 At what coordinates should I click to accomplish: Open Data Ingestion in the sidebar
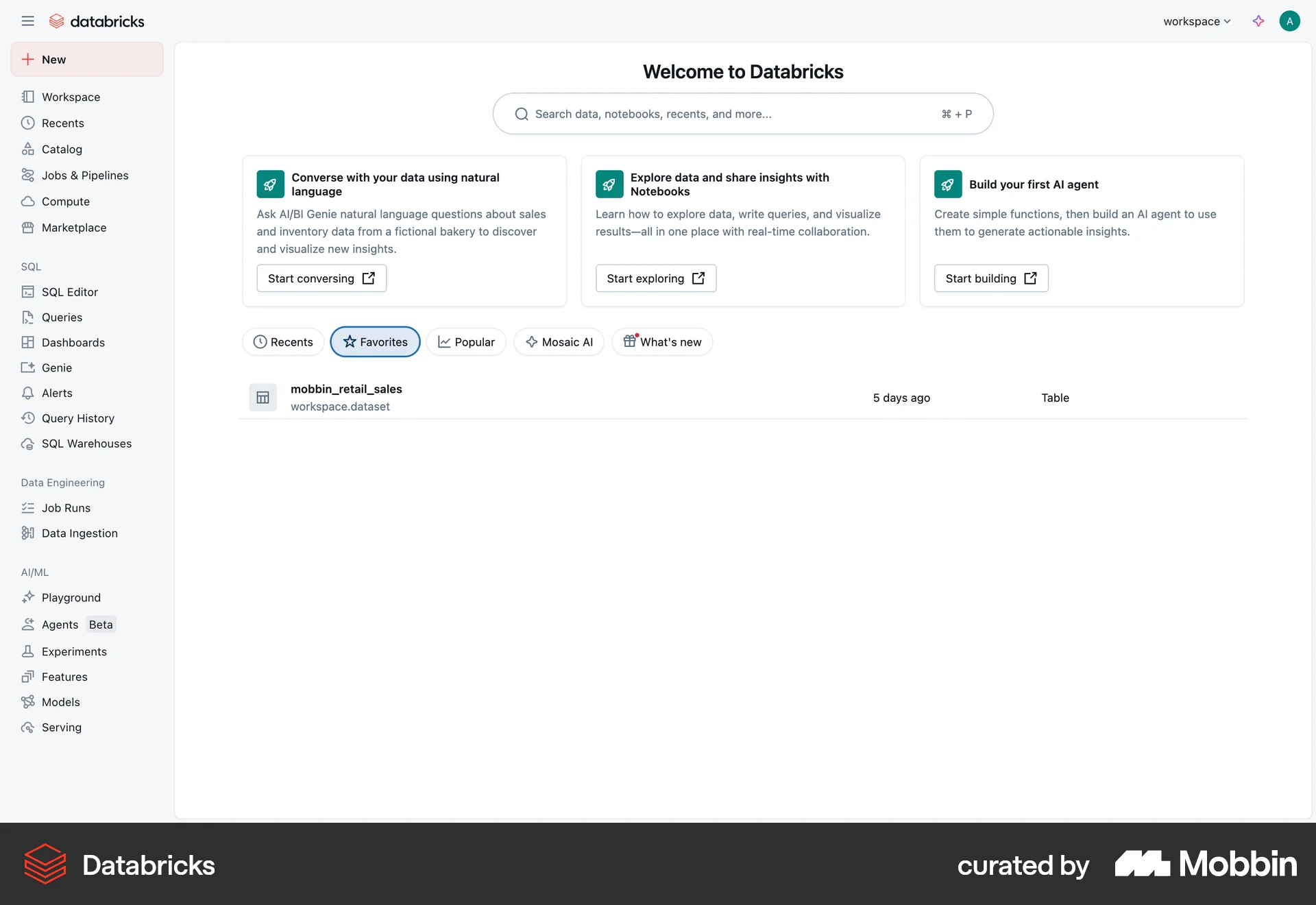pyautogui.click(x=80, y=533)
